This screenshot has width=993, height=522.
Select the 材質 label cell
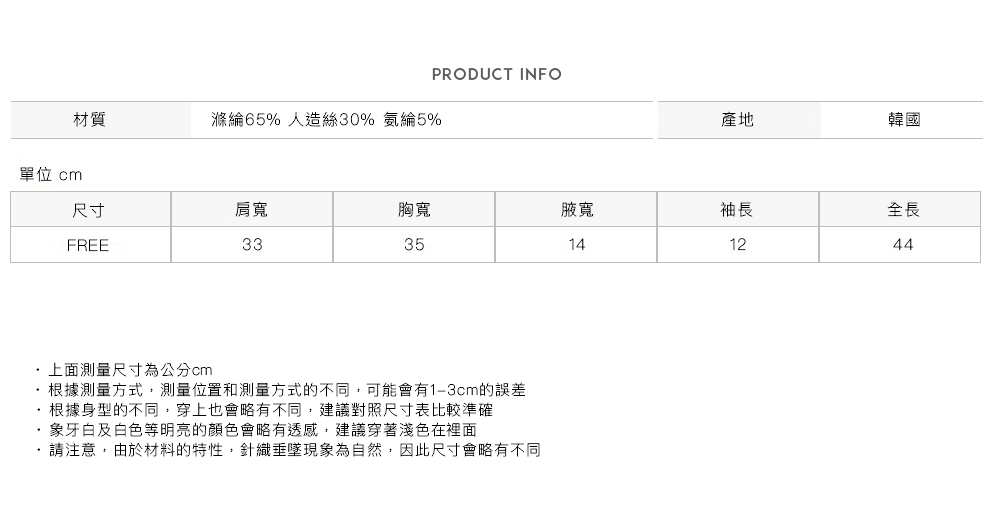tap(90, 120)
